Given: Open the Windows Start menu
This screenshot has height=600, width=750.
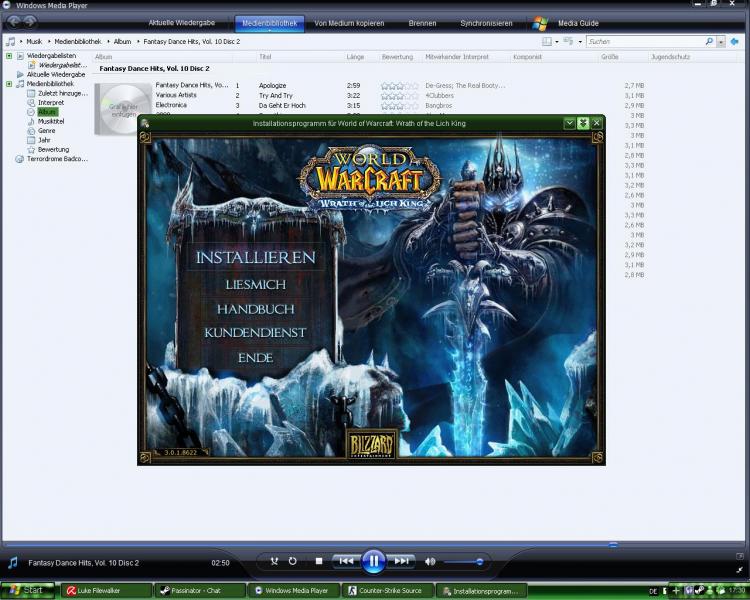Looking at the screenshot, I should click(27, 590).
